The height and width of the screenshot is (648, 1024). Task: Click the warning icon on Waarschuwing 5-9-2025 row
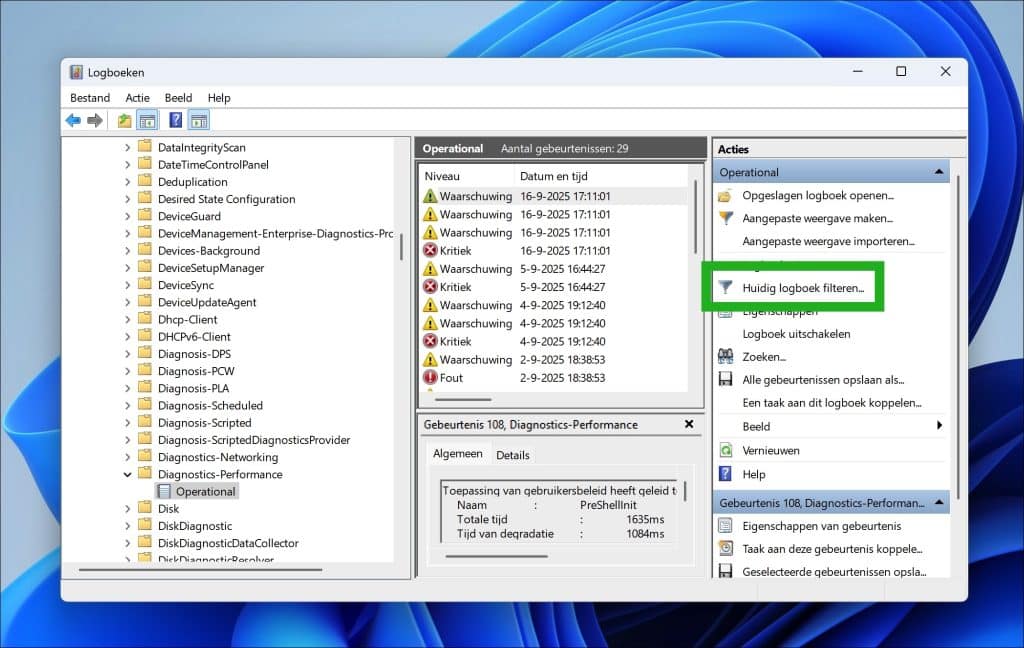(x=430, y=268)
